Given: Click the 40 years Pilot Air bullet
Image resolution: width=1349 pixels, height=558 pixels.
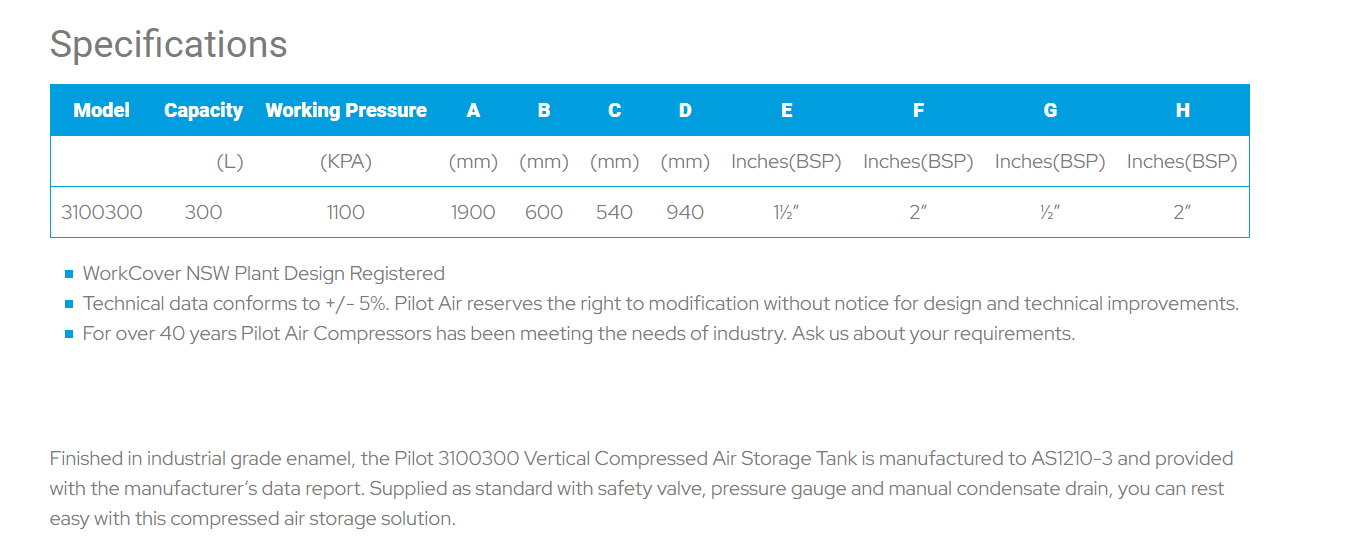Looking at the screenshot, I should point(579,333).
